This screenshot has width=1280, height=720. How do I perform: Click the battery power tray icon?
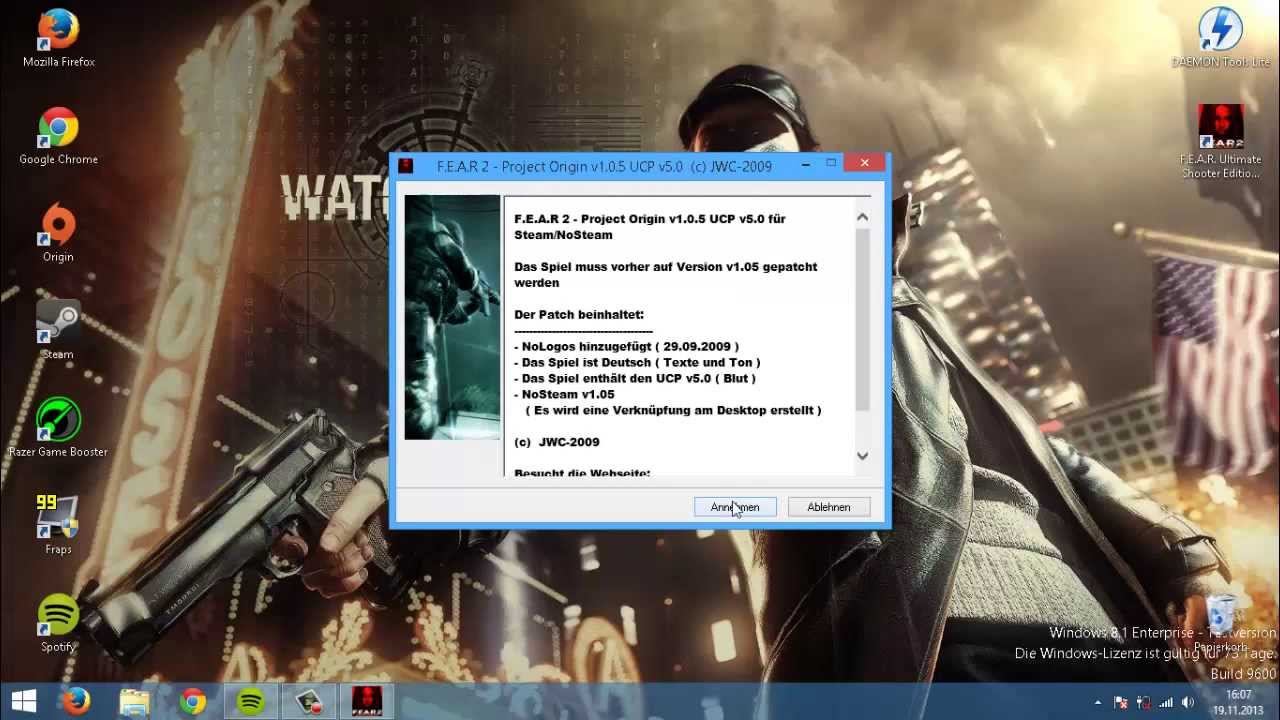1143,703
